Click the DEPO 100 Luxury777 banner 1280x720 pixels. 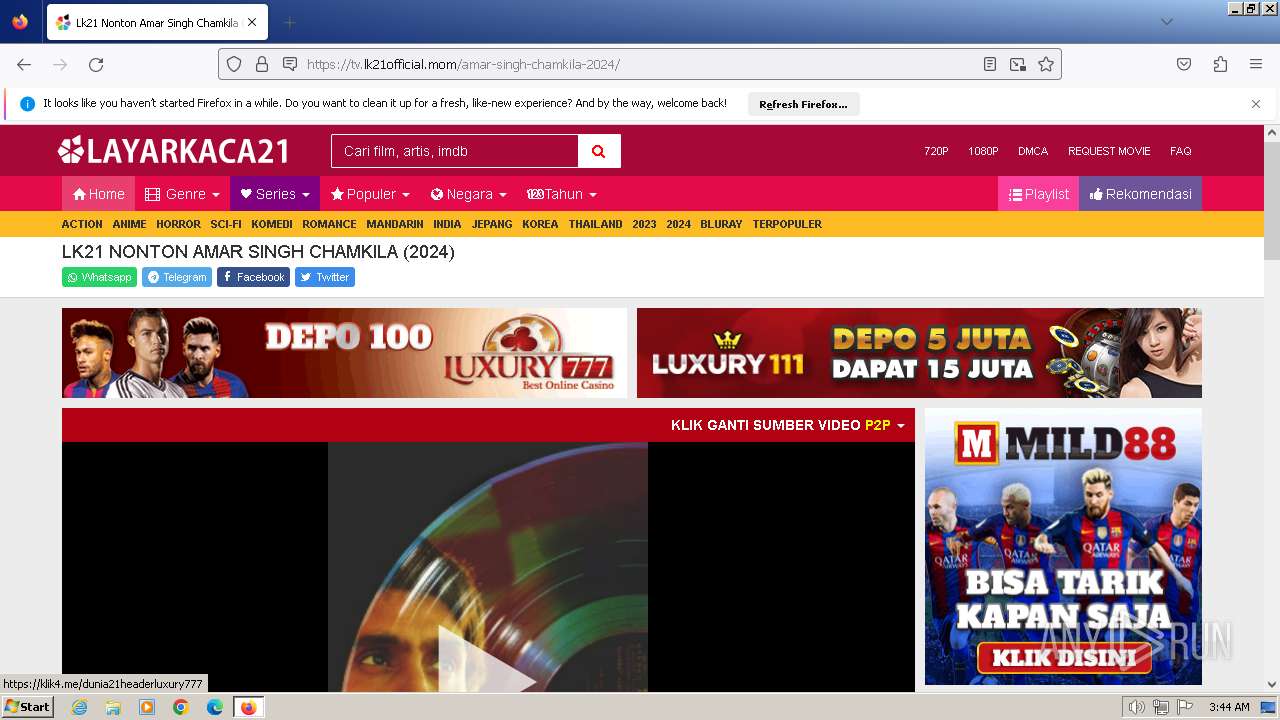pos(344,353)
